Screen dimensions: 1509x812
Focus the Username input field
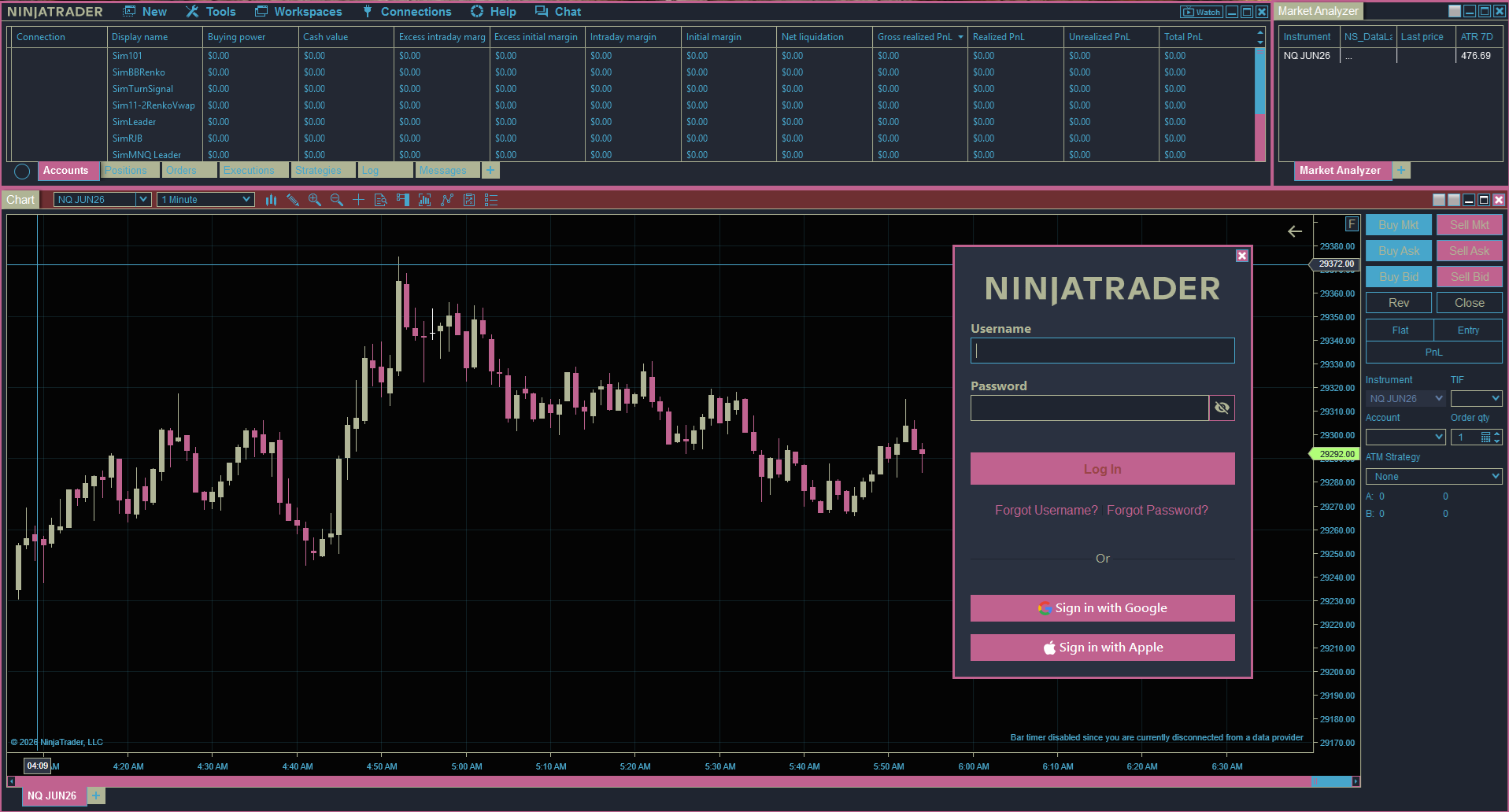pyautogui.click(x=1102, y=351)
